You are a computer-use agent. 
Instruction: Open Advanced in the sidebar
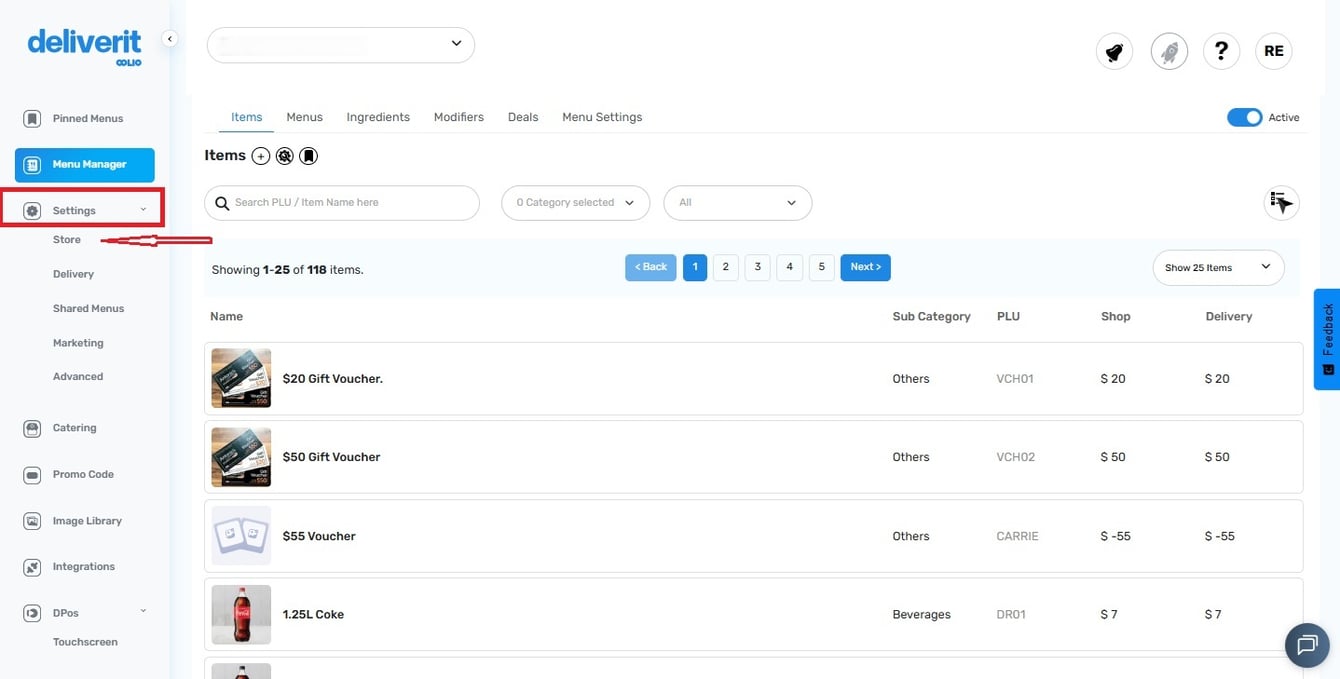pos(78,377)
